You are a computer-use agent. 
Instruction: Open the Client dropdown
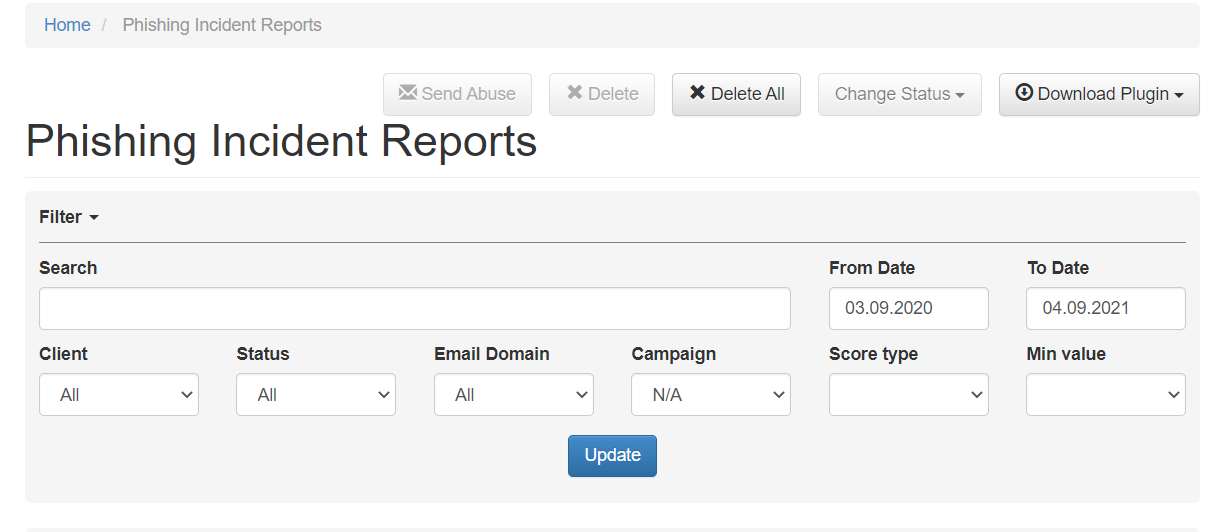pyautogui.click(x=119, y=395)
